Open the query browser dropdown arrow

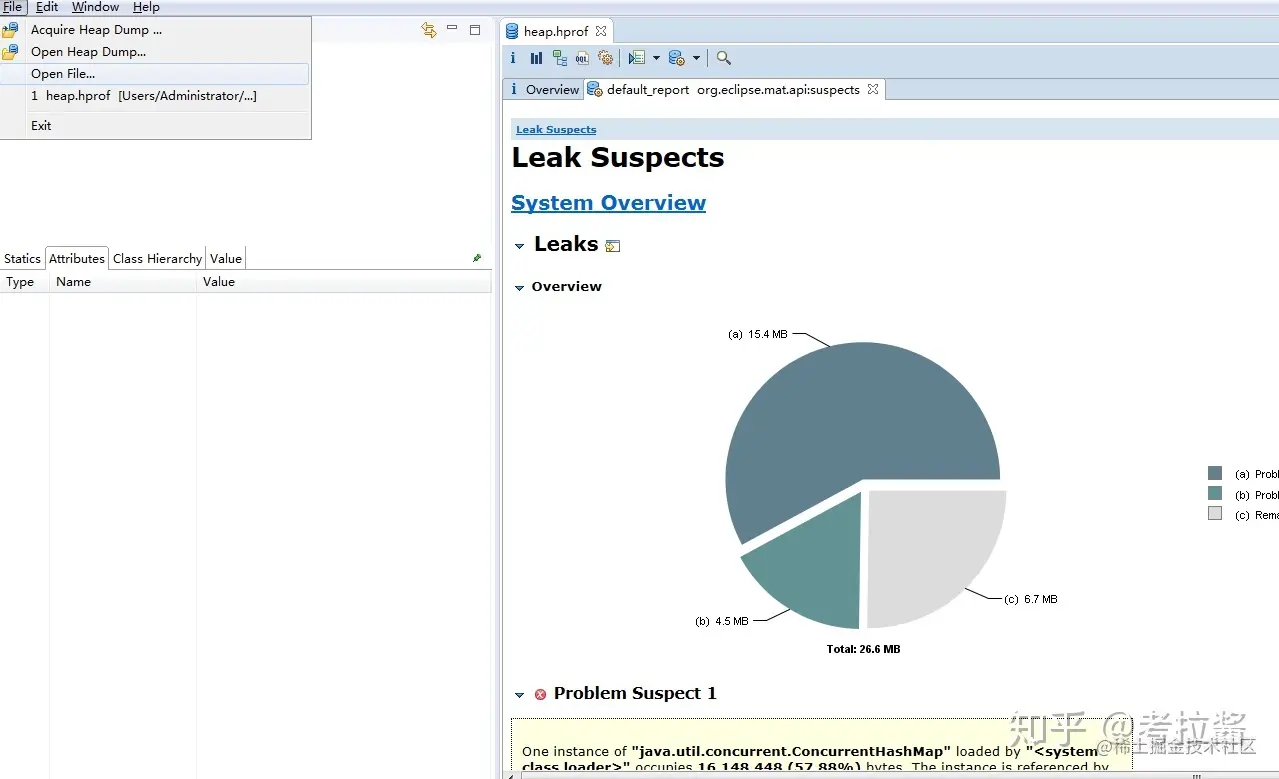(x=697, y=58)
